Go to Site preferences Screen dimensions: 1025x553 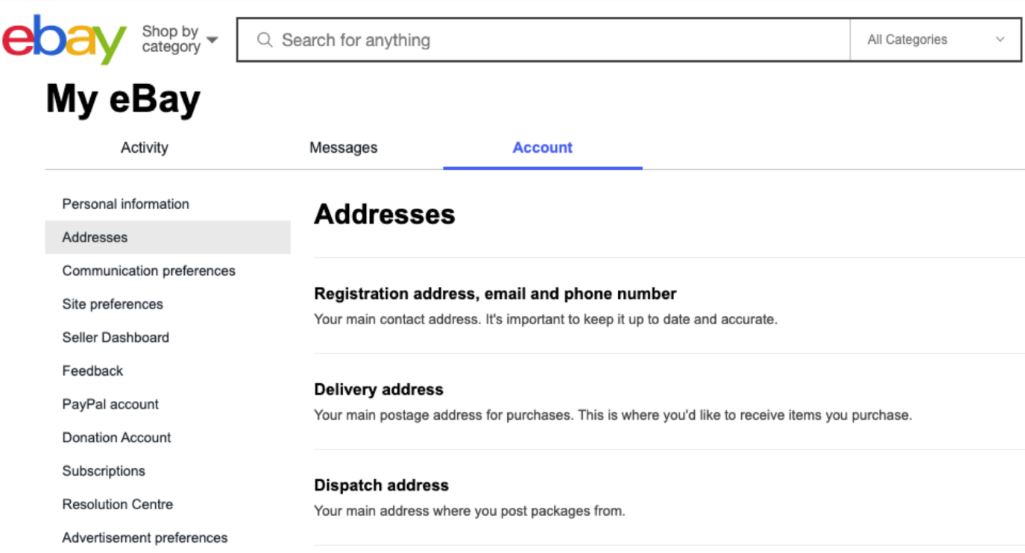click(112, 304)
